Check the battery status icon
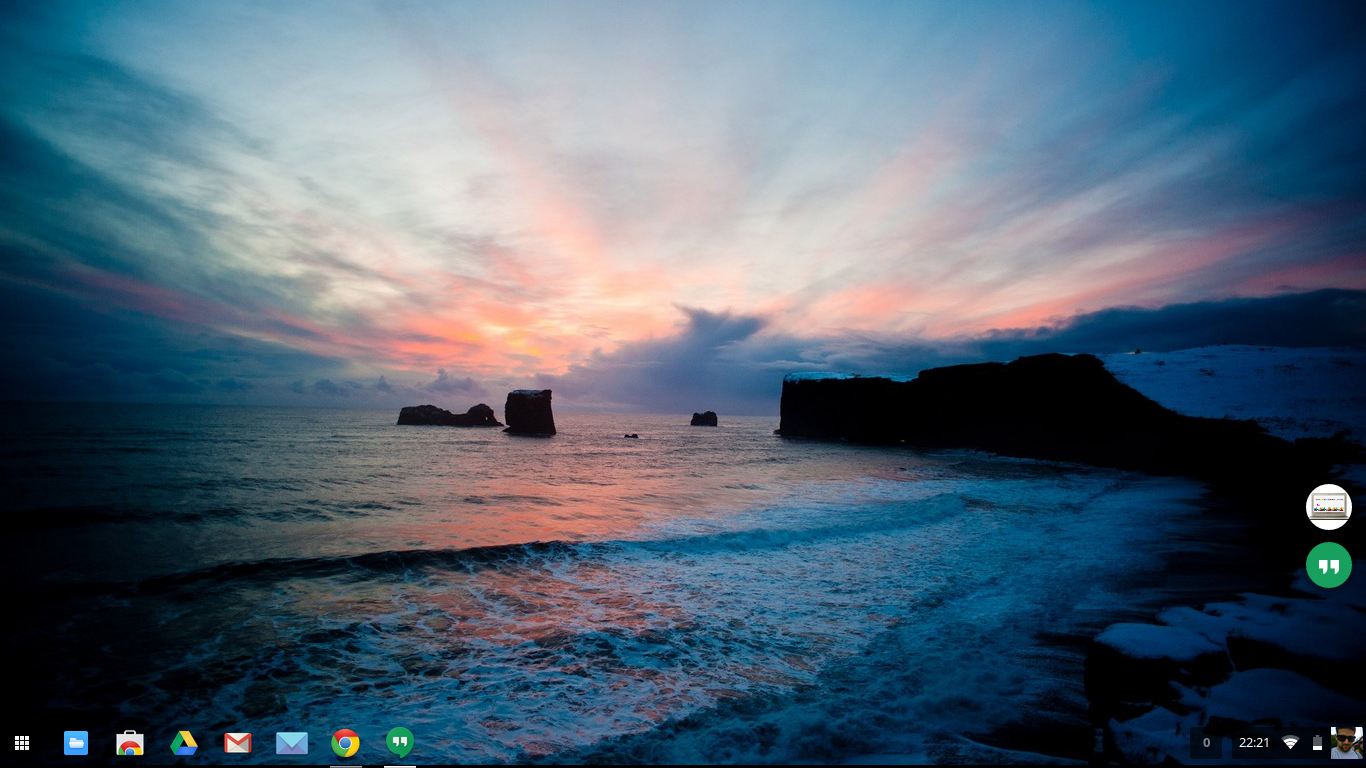 [x=1317, y=743]
